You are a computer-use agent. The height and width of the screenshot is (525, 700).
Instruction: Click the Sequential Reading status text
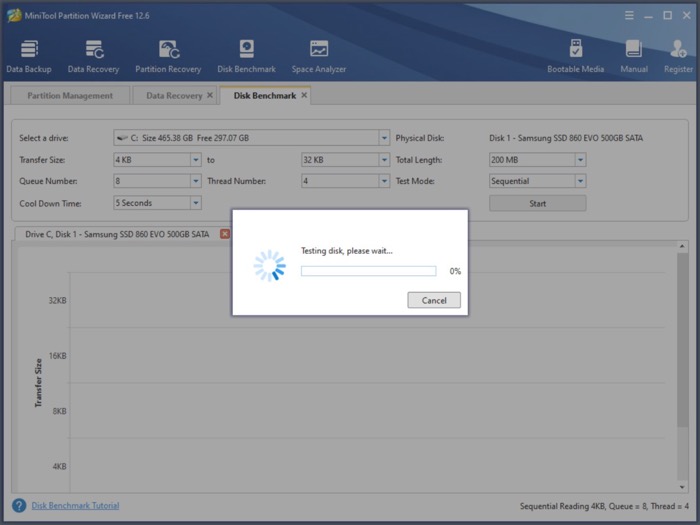point(604,506)
